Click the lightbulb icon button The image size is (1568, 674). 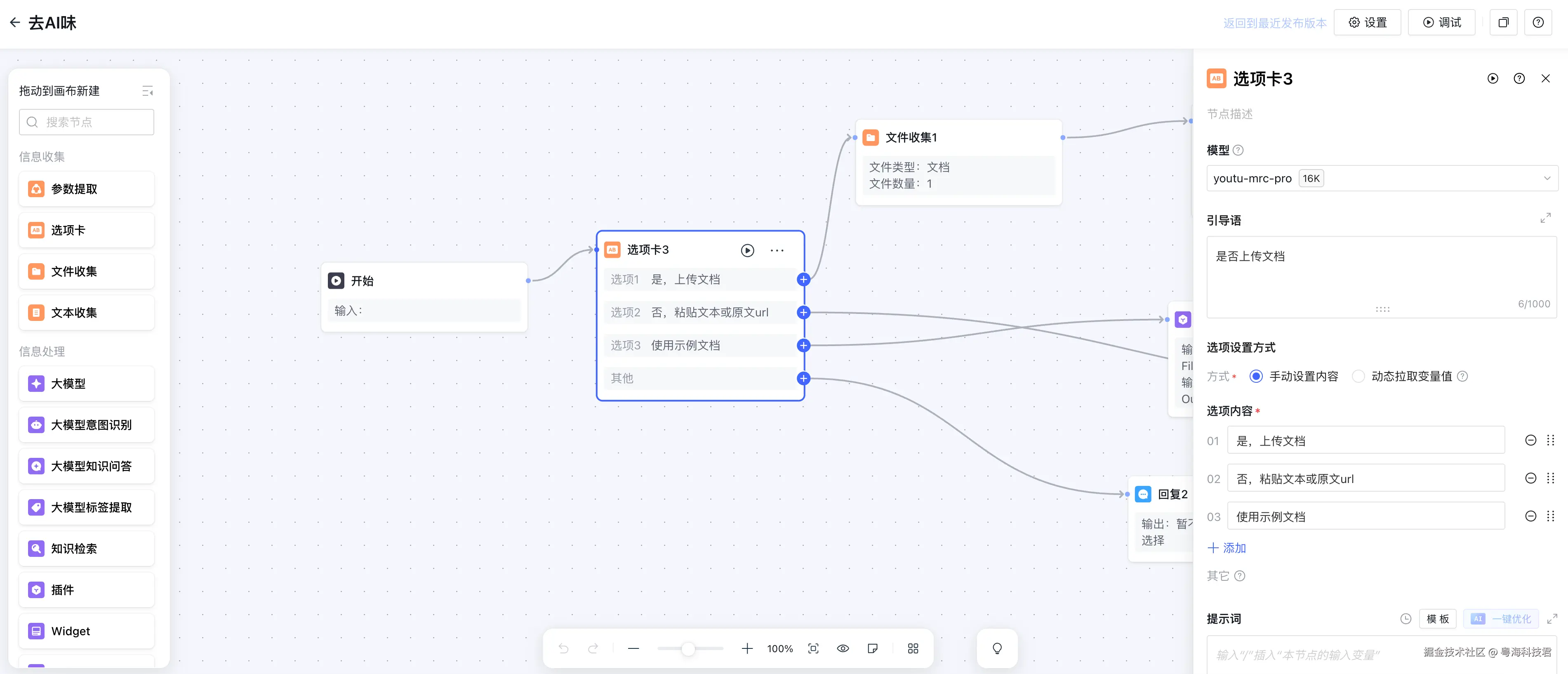pos(996,648)
